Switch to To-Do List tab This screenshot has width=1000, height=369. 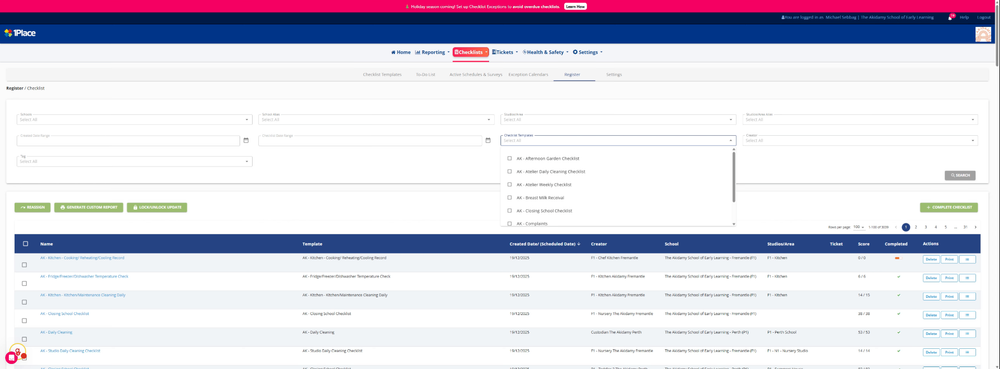tap(425, 75)
